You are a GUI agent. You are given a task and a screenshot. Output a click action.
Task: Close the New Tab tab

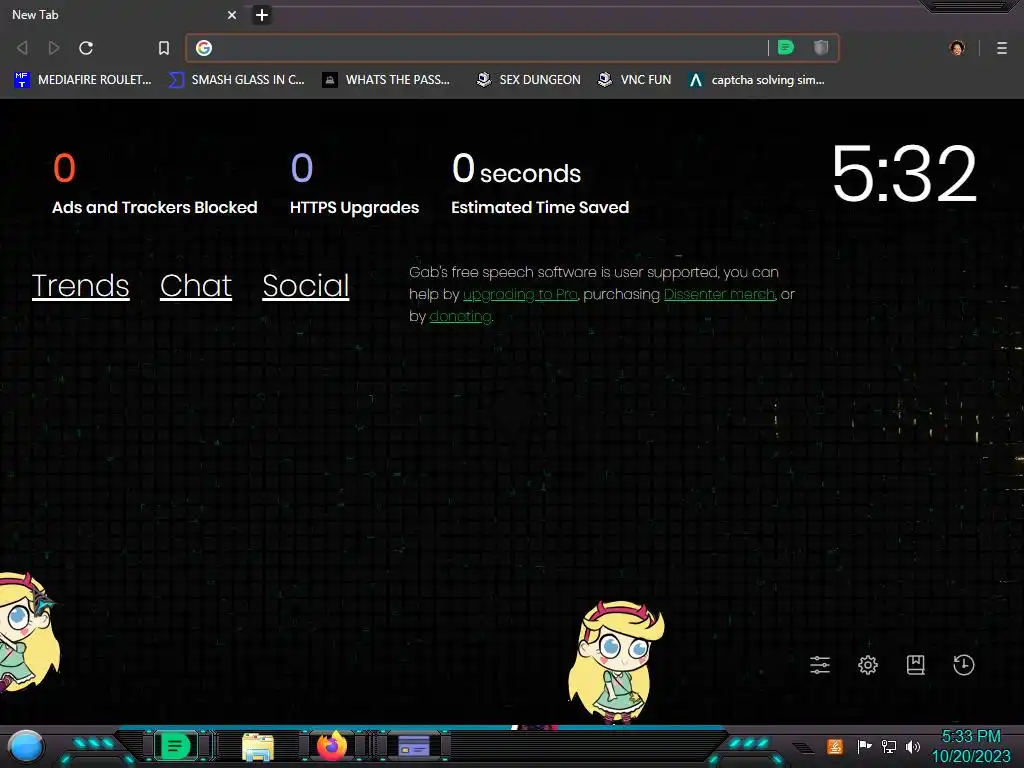[232, 14]
